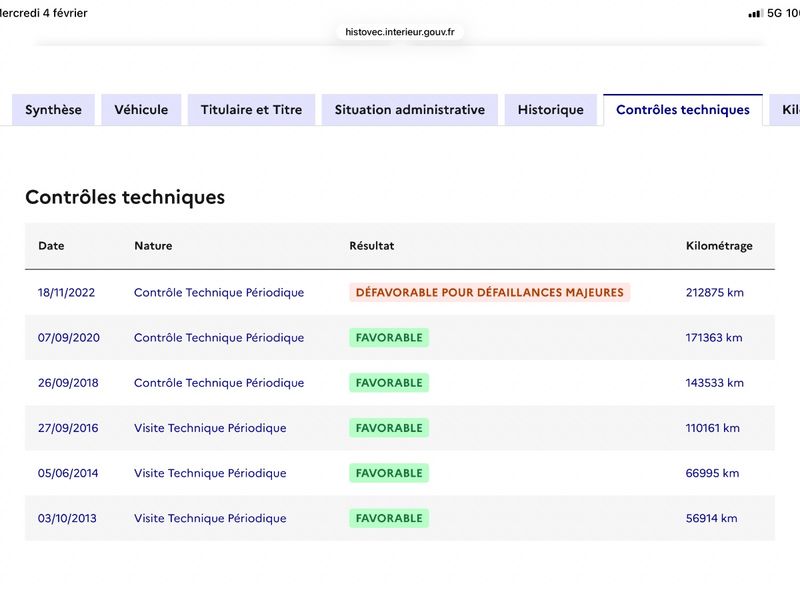The width and height of the screenshot is (800, 600).
Task: Select the 143533 km mileage value
Action: [714, 383]
